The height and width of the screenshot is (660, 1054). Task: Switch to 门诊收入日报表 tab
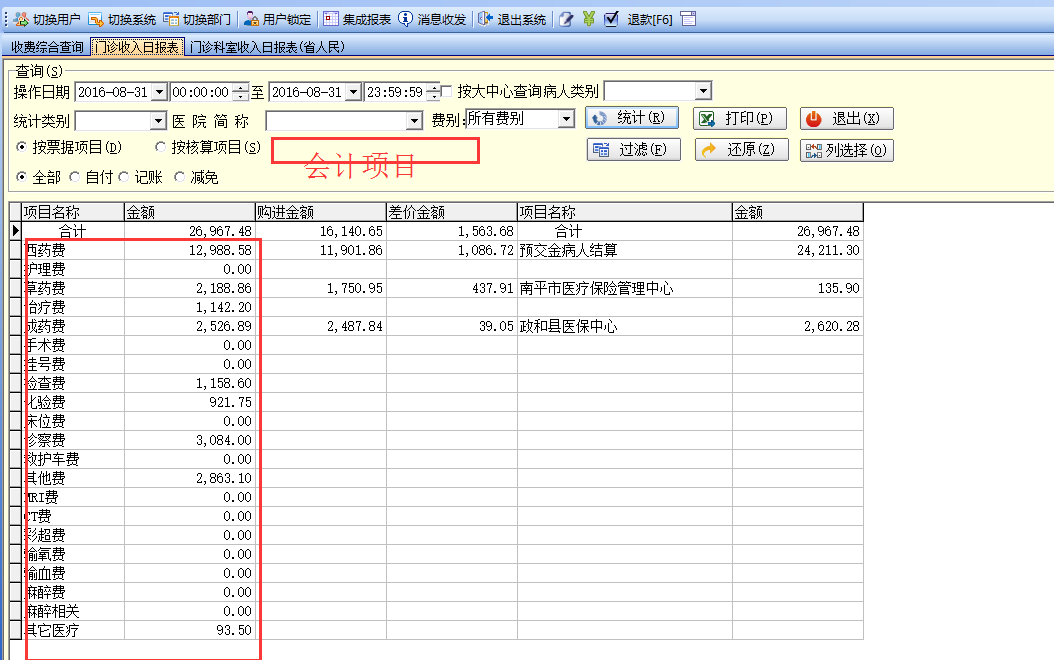click(x=137, y=47)
